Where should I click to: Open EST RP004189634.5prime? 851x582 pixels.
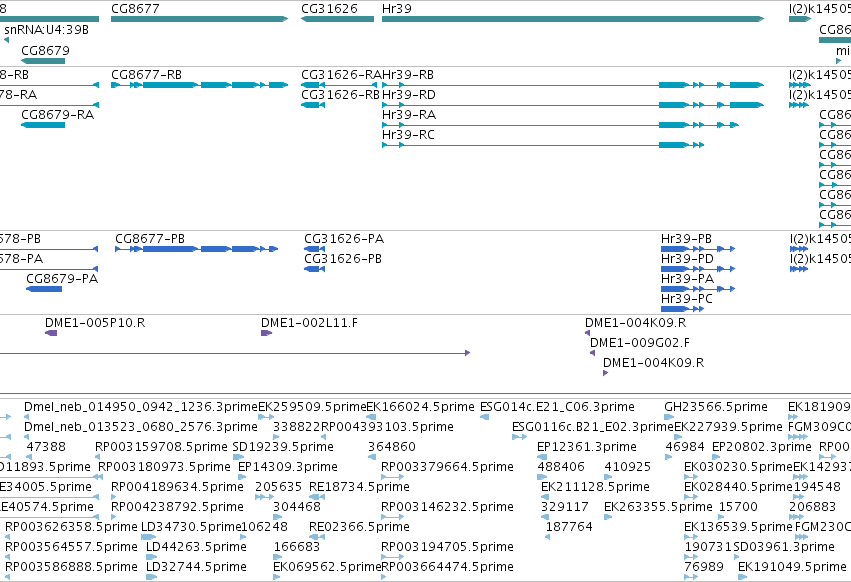[177, 488]
